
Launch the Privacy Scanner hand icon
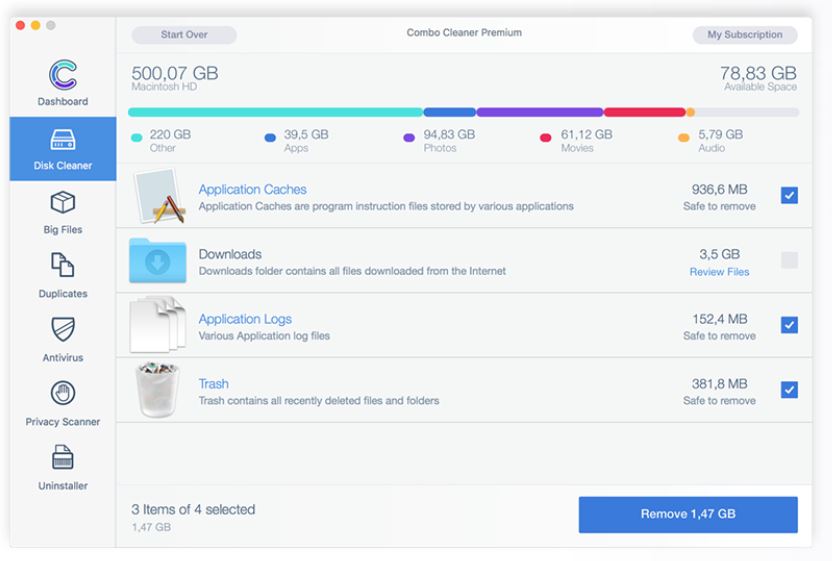pos(62,394)
